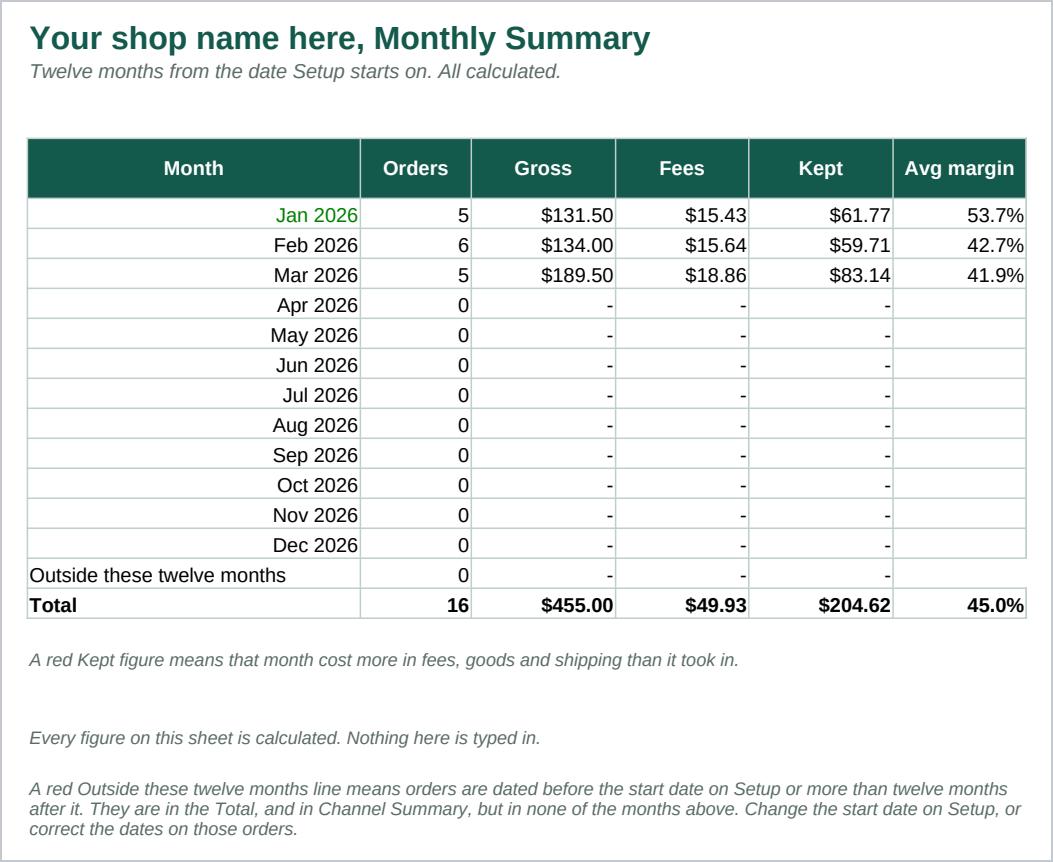Select total avg margin 45.0%

[x=960, y=605]
